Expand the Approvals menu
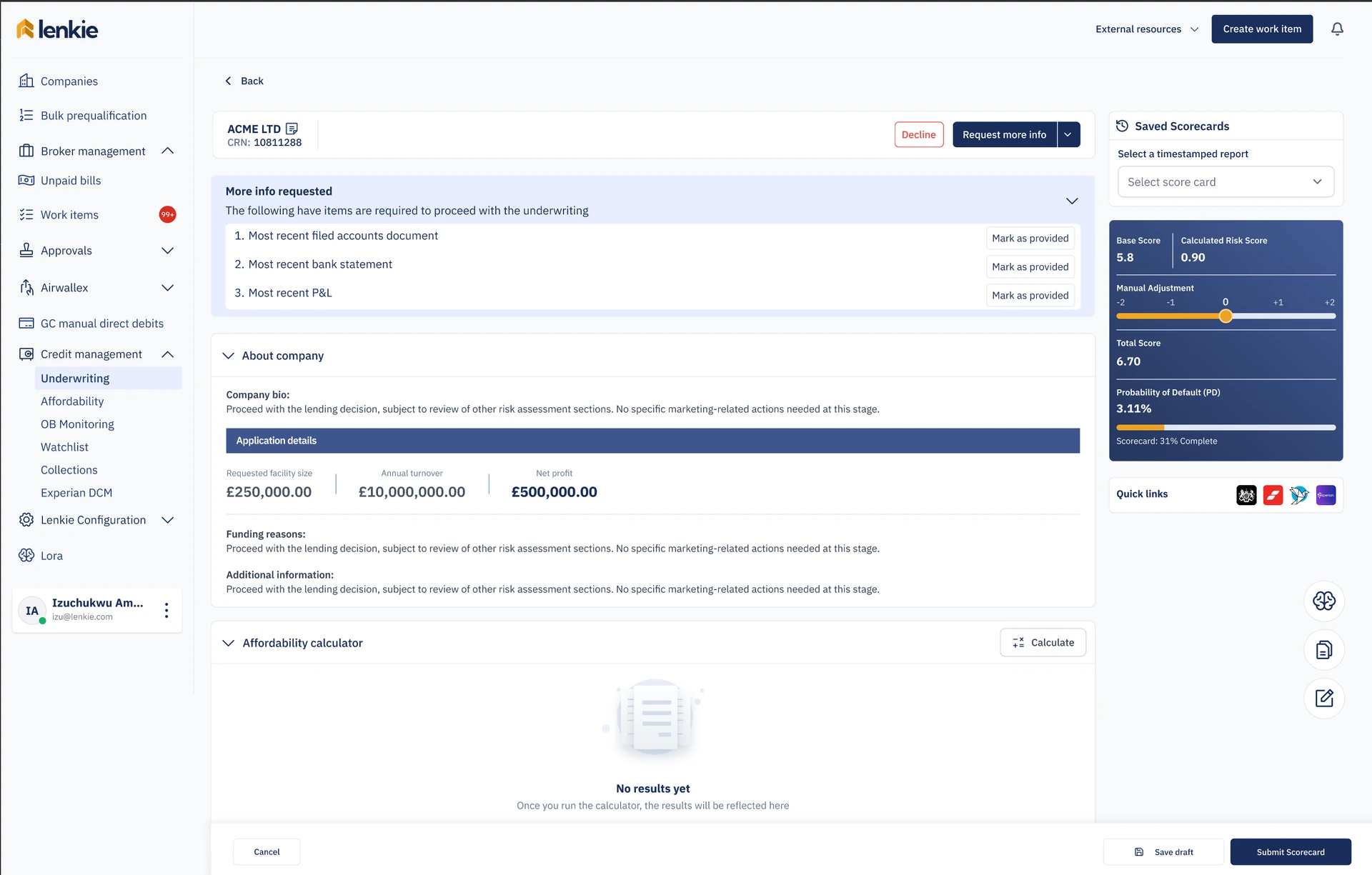 tap(168, 250)
